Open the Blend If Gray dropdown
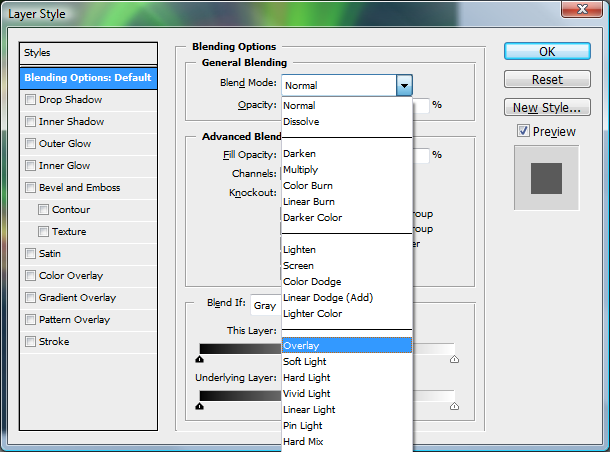Screen dimensions: 610x452 click(265, 306)
